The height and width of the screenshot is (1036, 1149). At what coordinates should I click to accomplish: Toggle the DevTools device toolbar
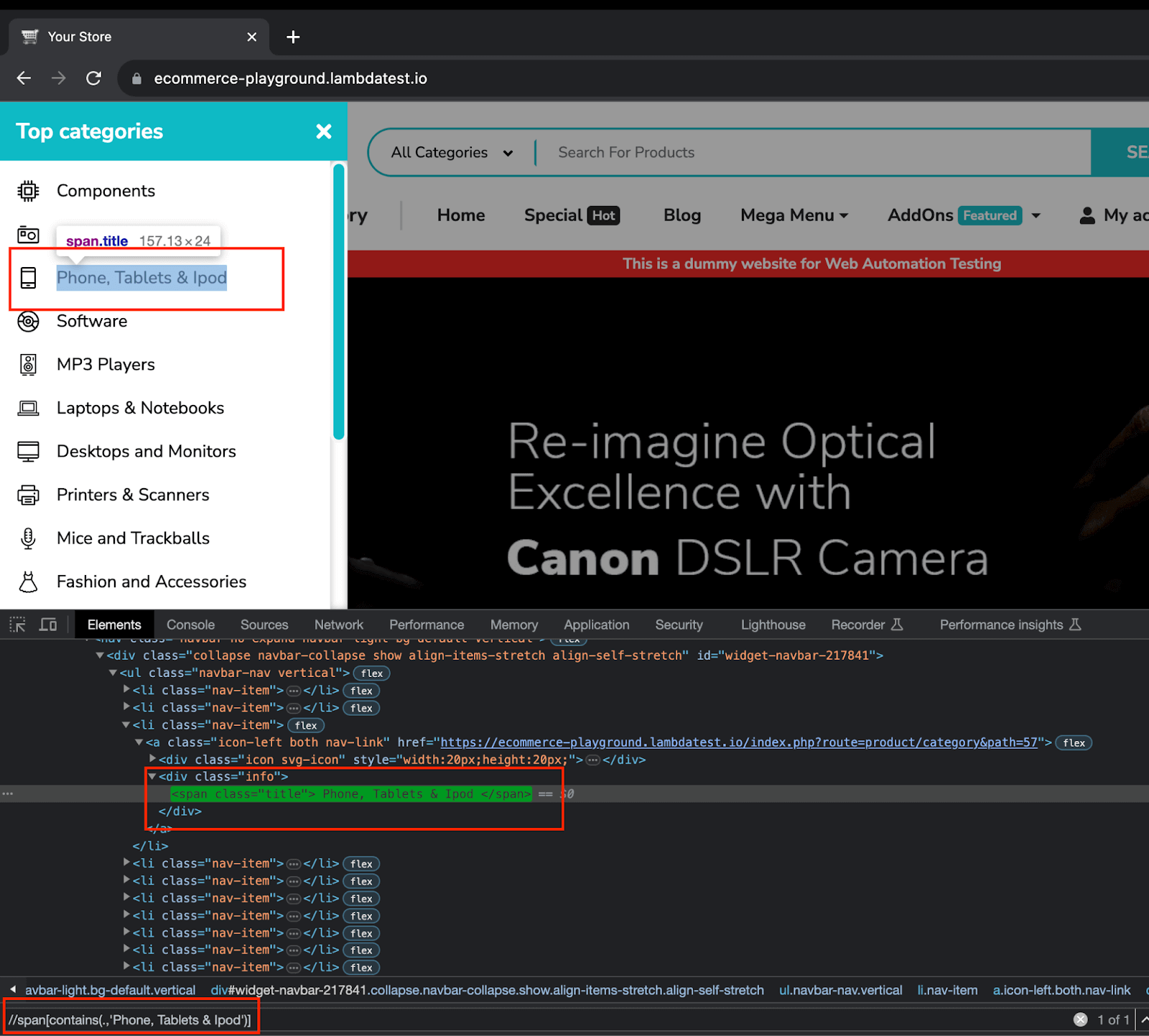coord(48,625)
